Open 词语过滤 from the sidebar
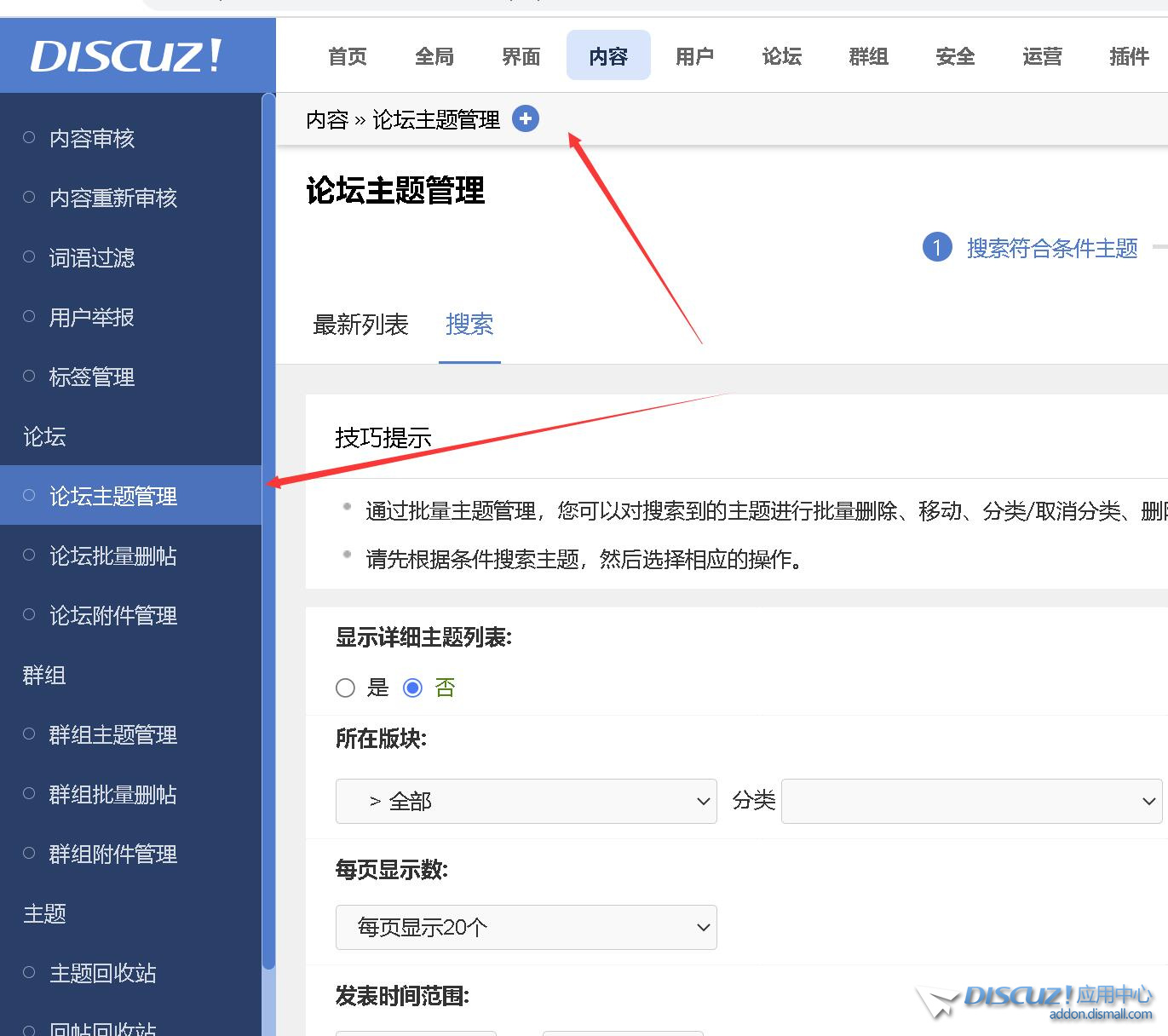This screenshot has height=1036, width=1168. tap(91, 257)
